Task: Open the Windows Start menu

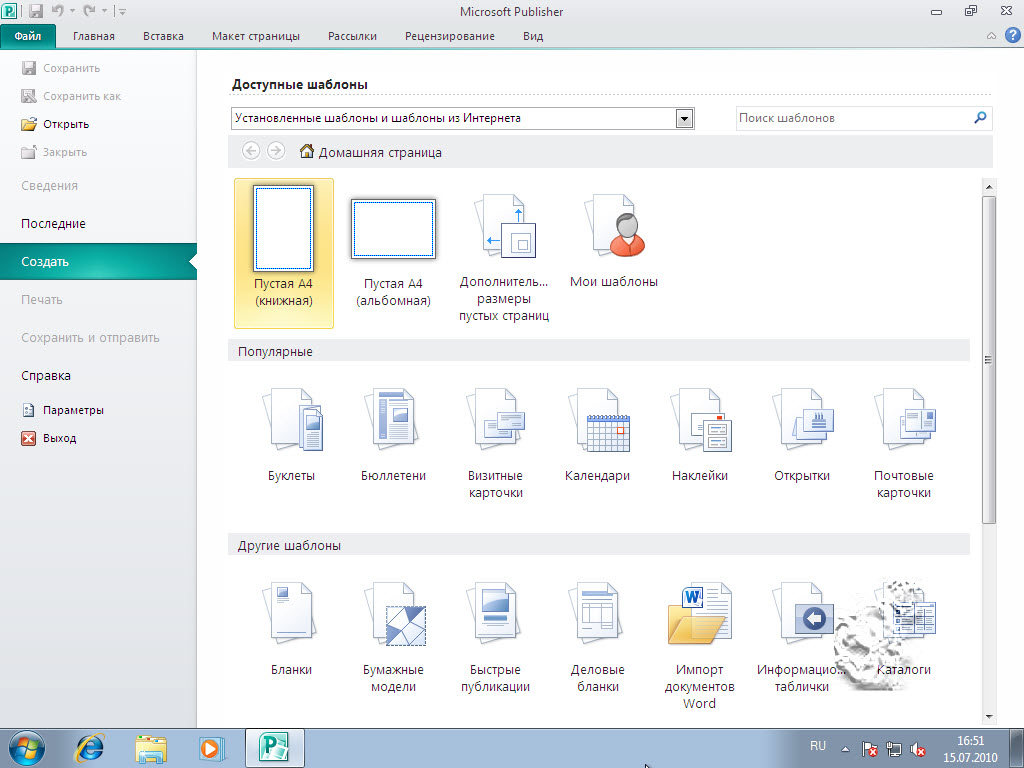Action: coord(27,748)
